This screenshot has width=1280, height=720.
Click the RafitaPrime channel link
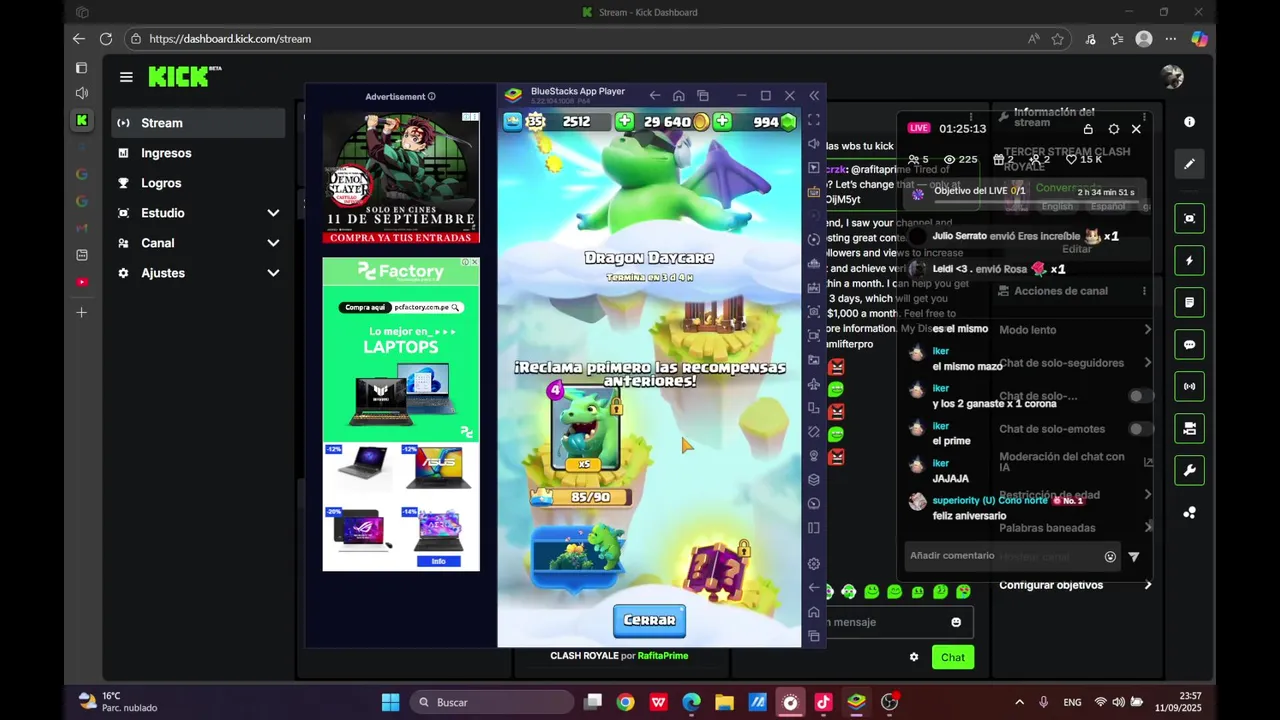pos(662,656)
